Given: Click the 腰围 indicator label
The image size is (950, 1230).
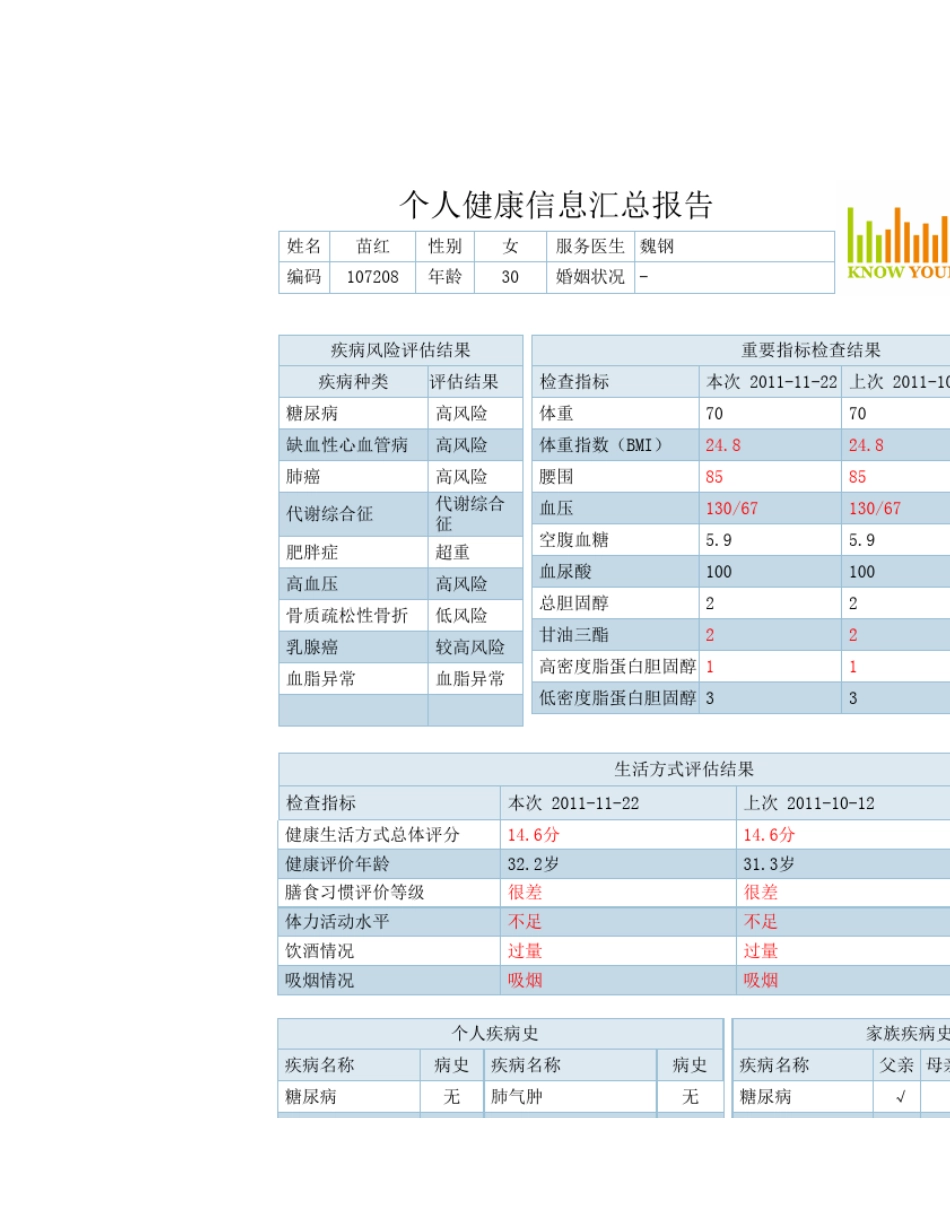Looking at the screenshot, I should 557,477.
